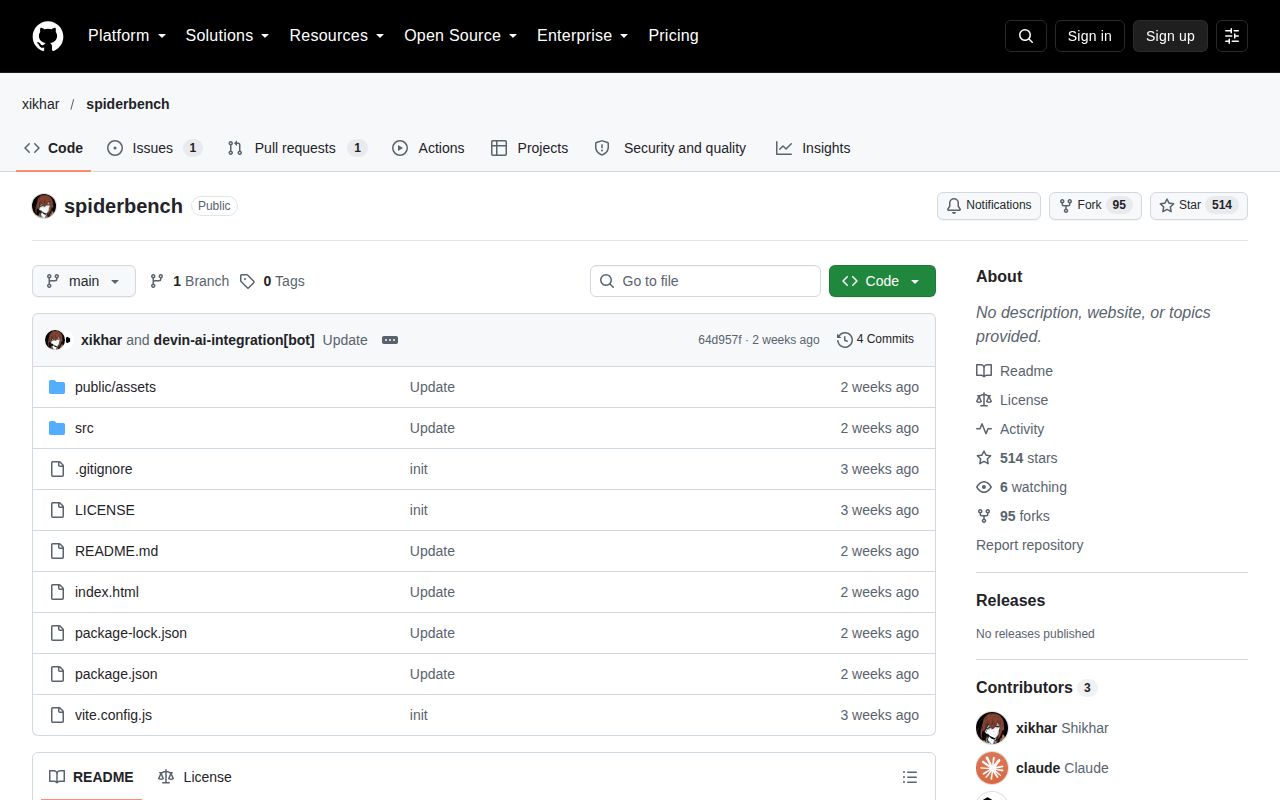Switch to the Insights tab
1280x800 pixels.
813,148
